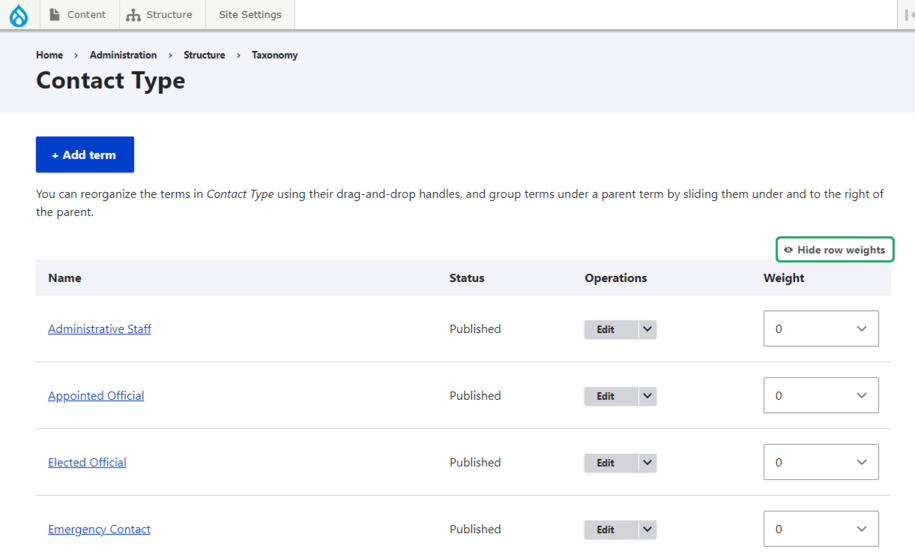915x555 pixels.
Task: Collapse the toolbar with the right edge icon
Action: coord(906,15)
